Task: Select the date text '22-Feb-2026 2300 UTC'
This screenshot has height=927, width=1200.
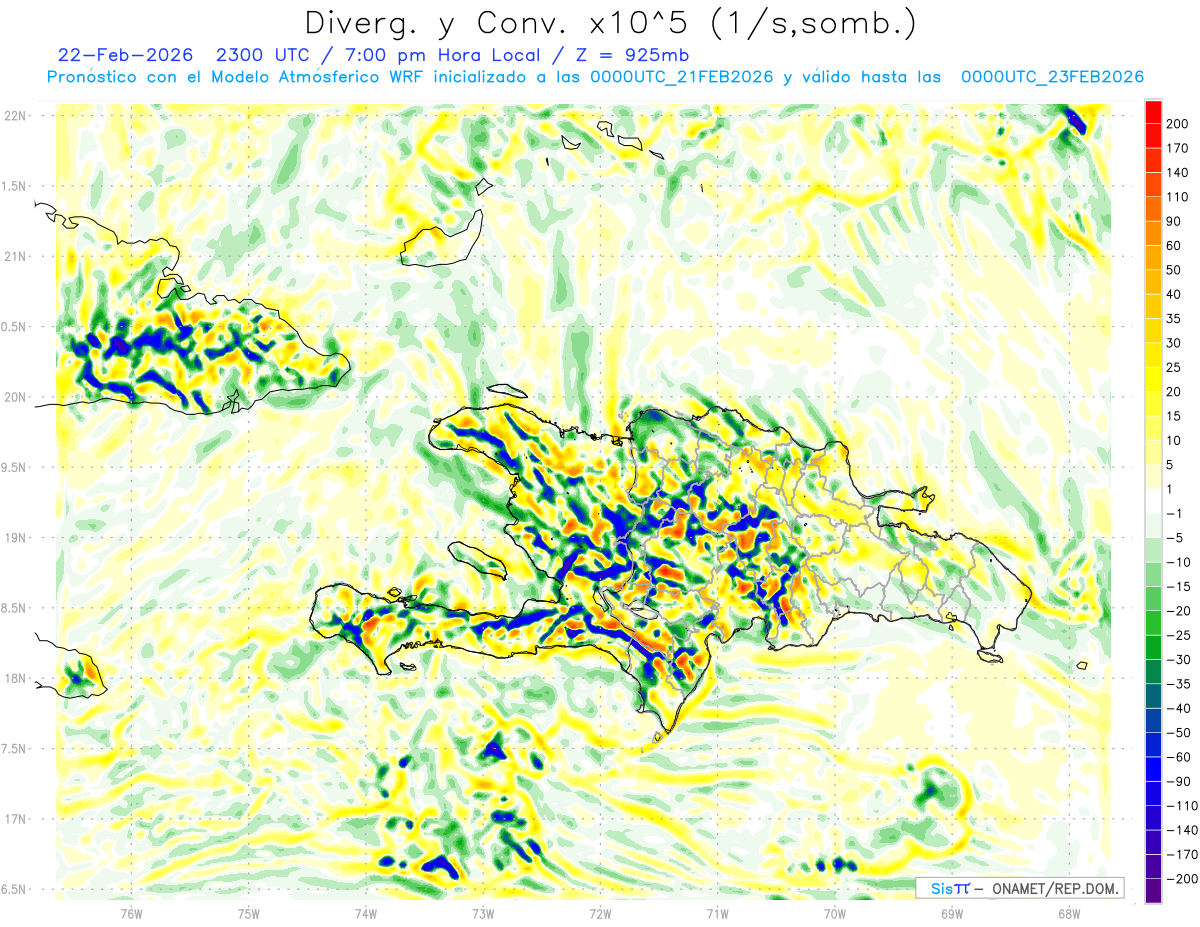Action: coord(185,55)
